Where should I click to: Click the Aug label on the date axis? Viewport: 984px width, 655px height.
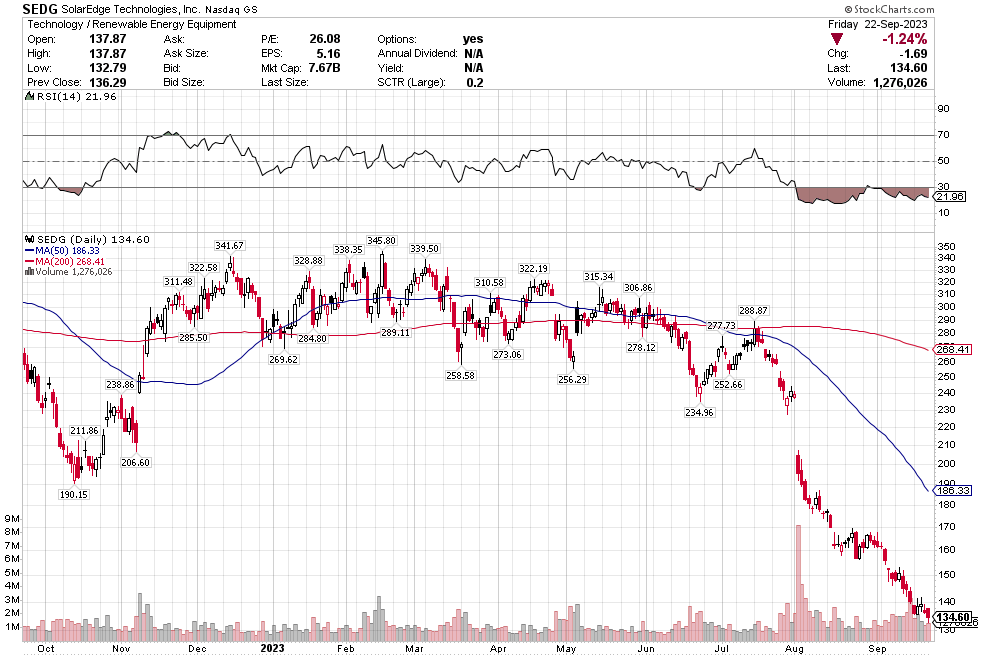(795, 647)
